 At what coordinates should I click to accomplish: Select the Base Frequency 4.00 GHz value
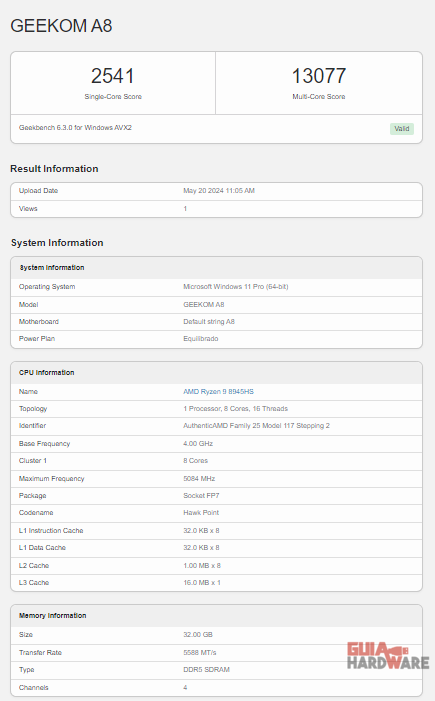[198, 443]
